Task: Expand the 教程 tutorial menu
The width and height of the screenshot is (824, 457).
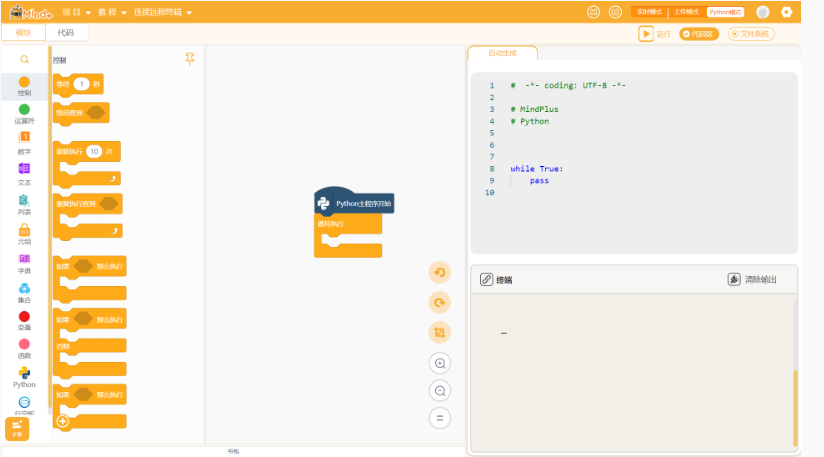Action: (x=112, y=12)
